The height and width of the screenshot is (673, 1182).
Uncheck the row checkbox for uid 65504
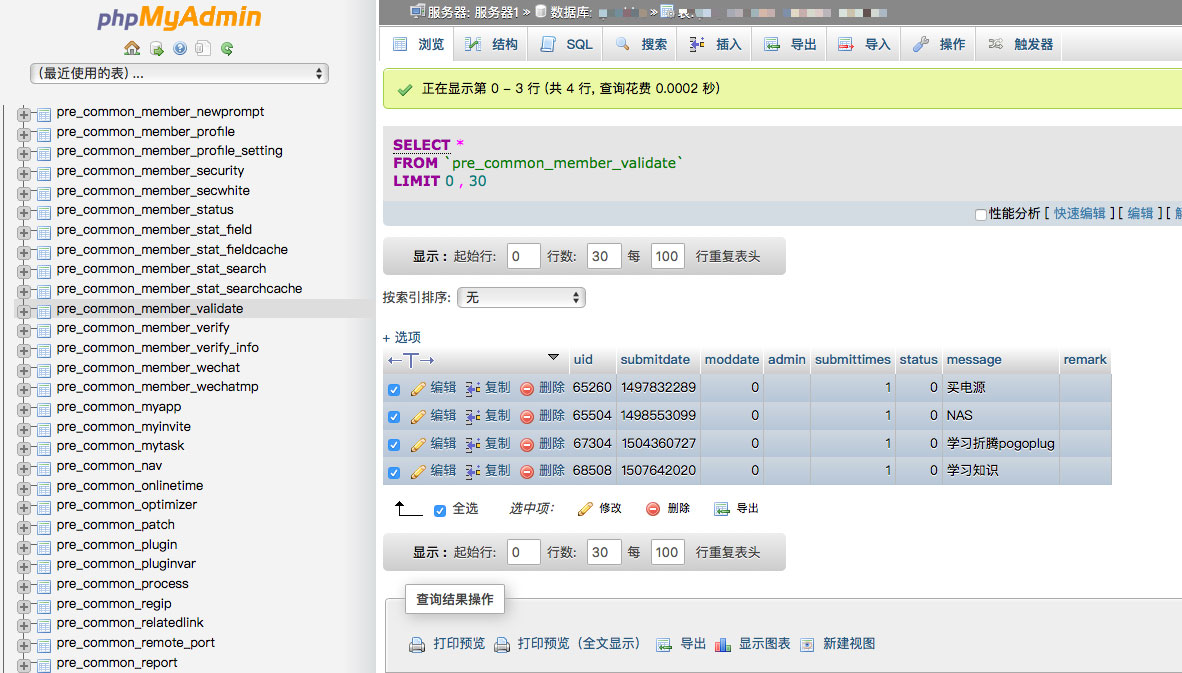pos(393,417)
